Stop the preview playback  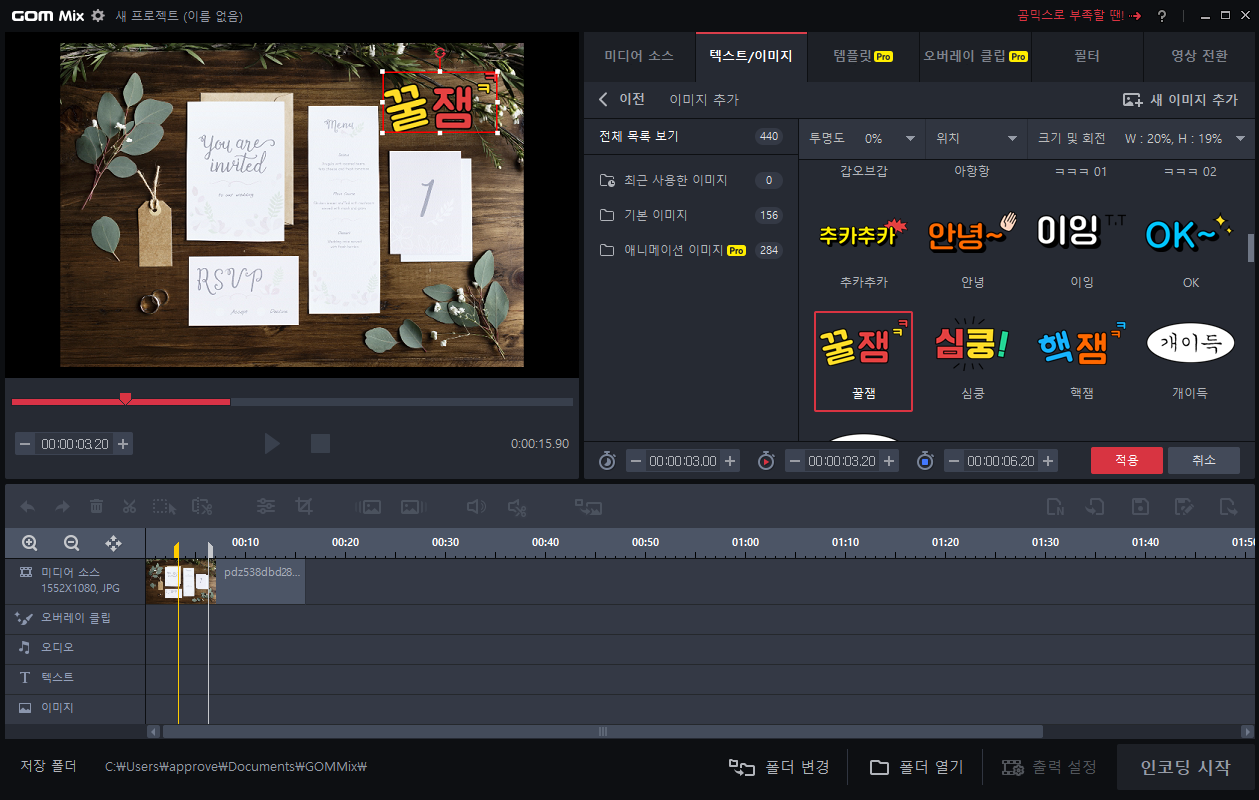click(320, 443)
